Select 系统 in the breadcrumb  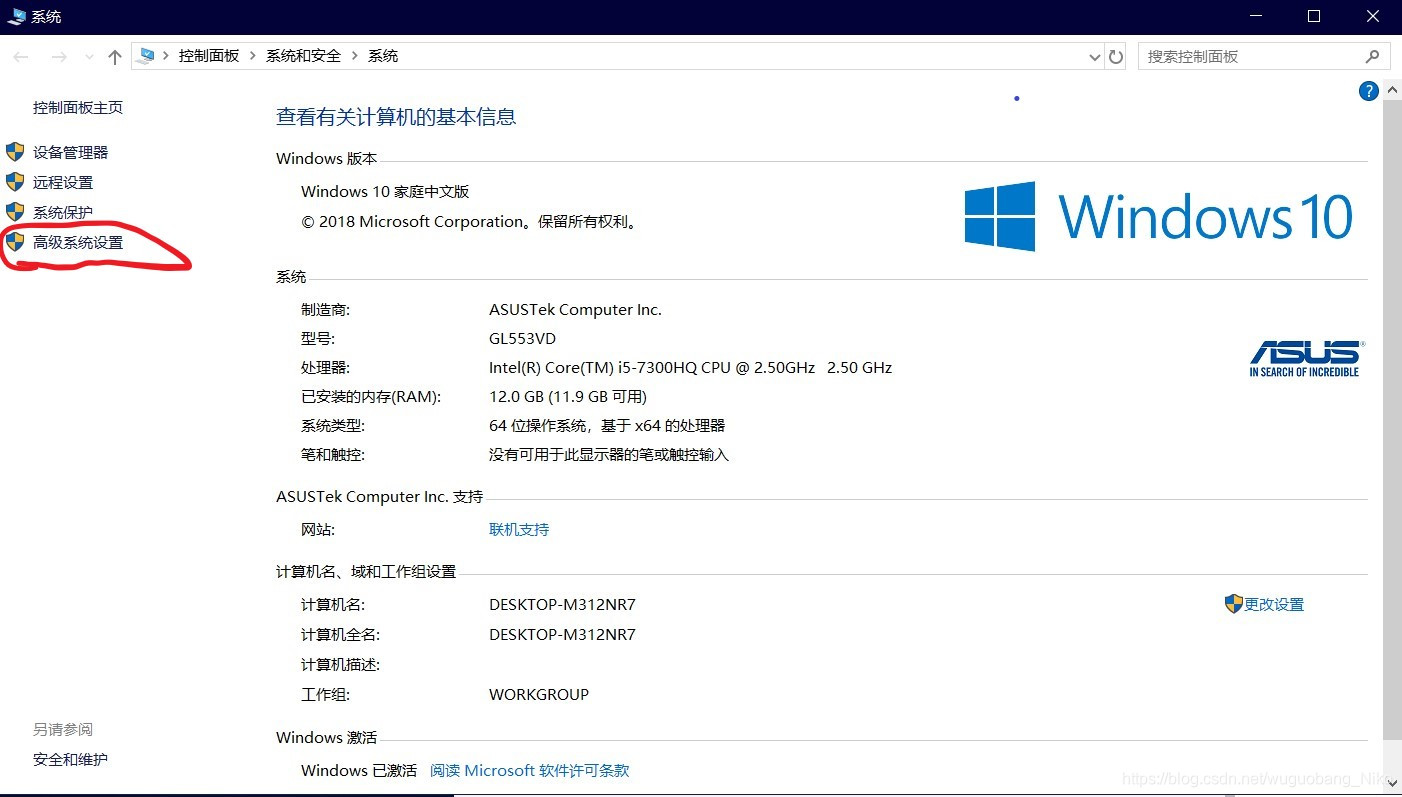click(383, 56)
